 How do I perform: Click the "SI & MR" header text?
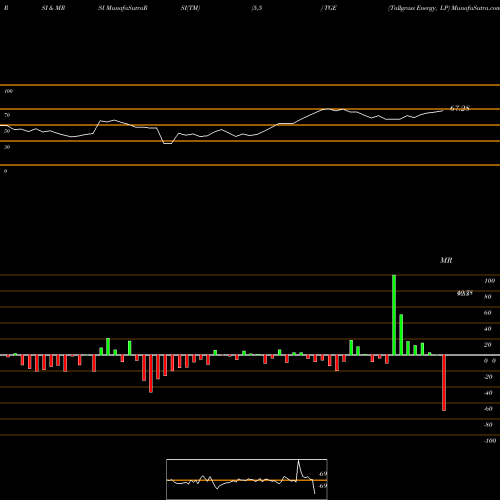point(53,8)
